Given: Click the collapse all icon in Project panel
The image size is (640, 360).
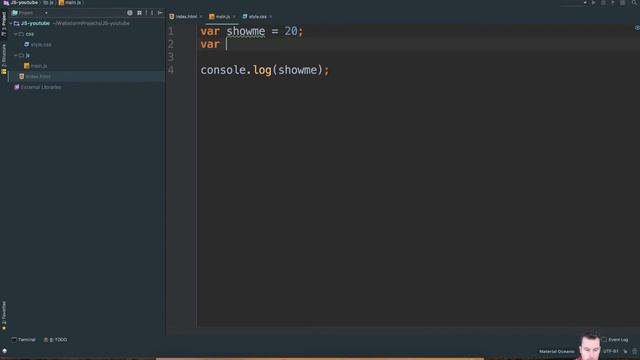Looking at the screenshot, I should (x=140, y=13).
